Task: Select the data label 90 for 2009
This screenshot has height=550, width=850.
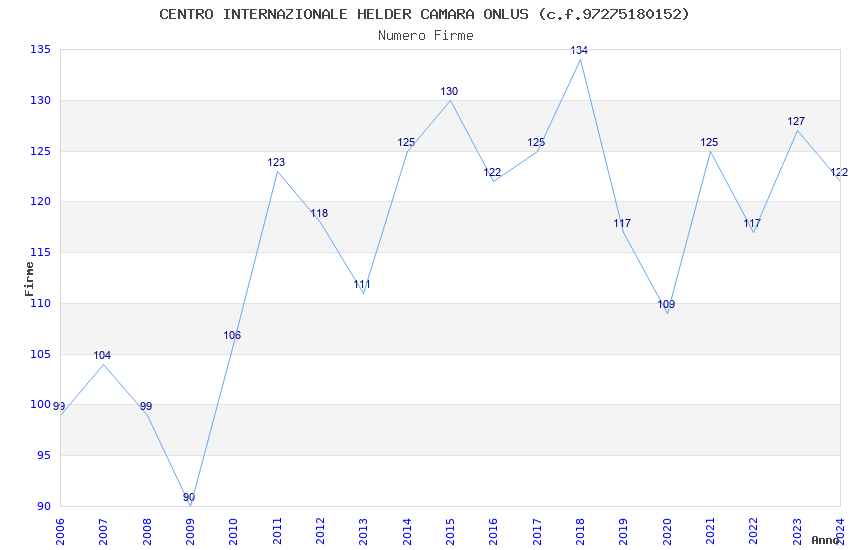Action: (x=189, y=497)
